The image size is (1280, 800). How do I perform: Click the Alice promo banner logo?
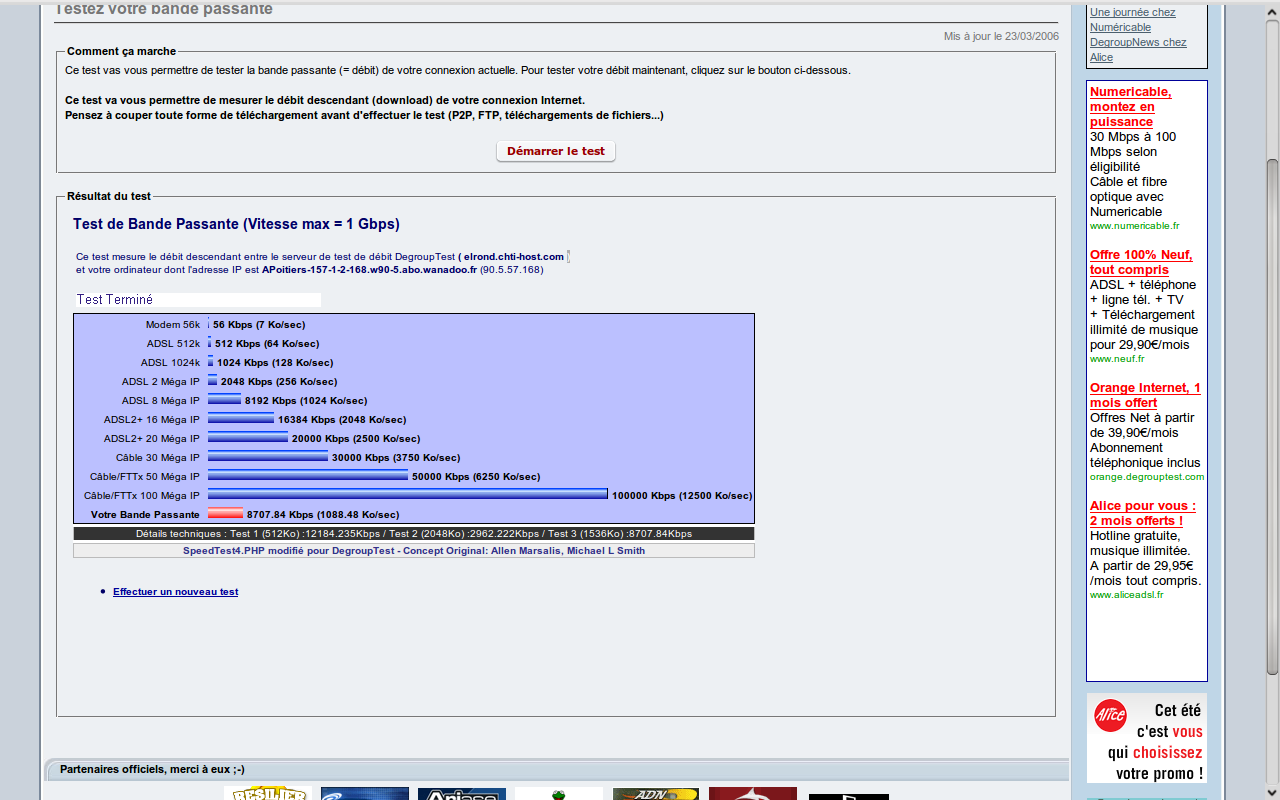[1110, 716]
